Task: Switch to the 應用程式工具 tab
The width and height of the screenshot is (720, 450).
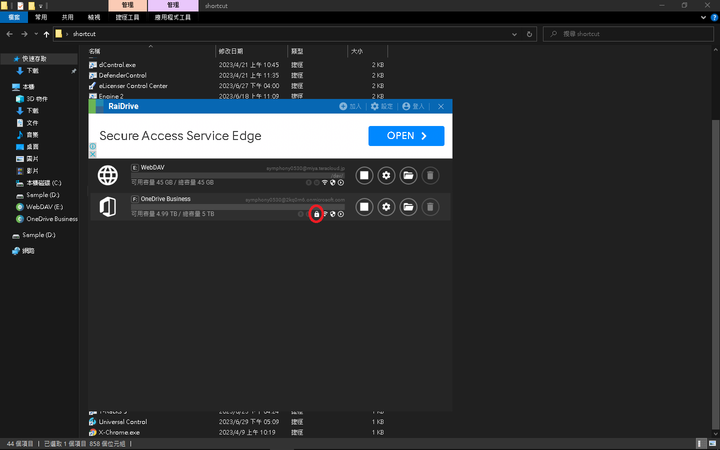Action: (173, 17)
